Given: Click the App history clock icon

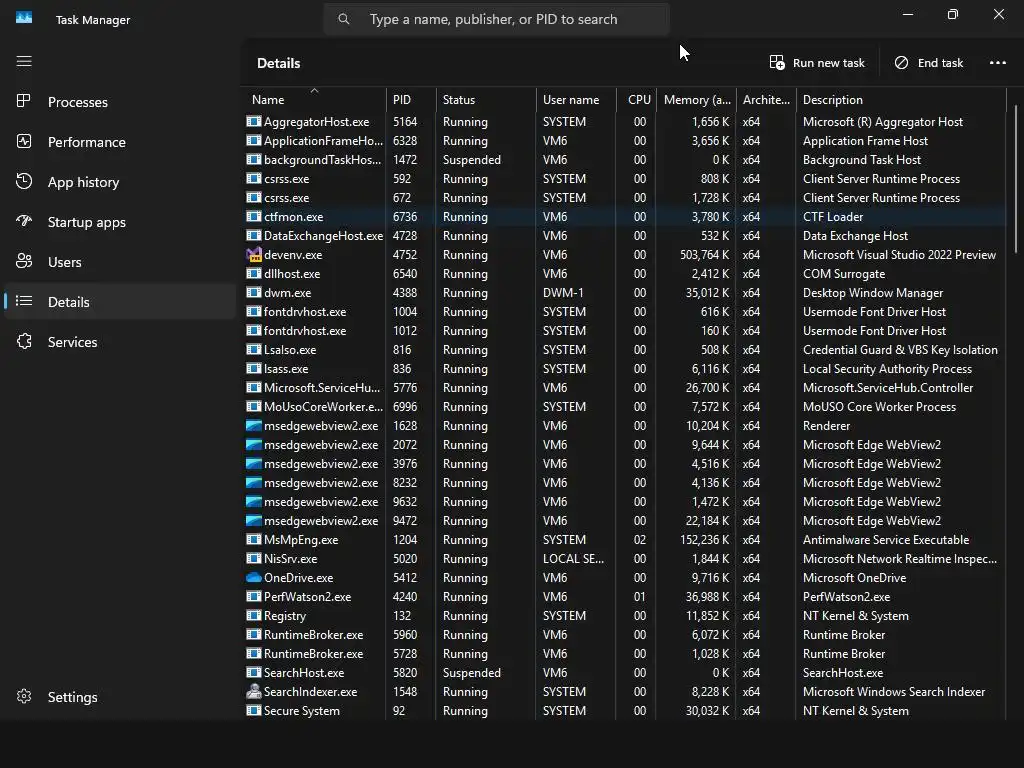Looking at the screenshot, I should coord(24,182).
